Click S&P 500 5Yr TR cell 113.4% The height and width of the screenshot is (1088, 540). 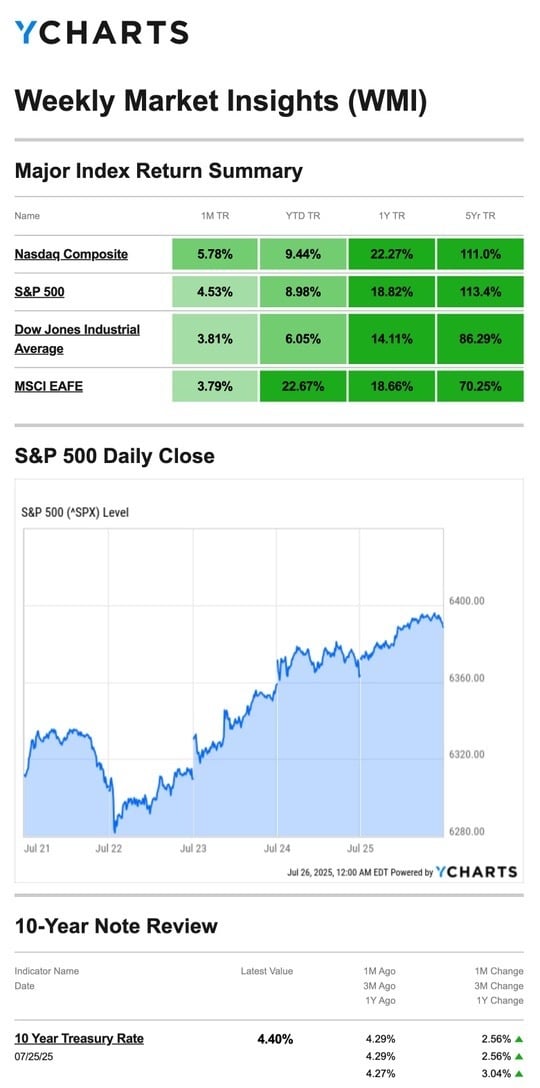[x=480, y=292]
